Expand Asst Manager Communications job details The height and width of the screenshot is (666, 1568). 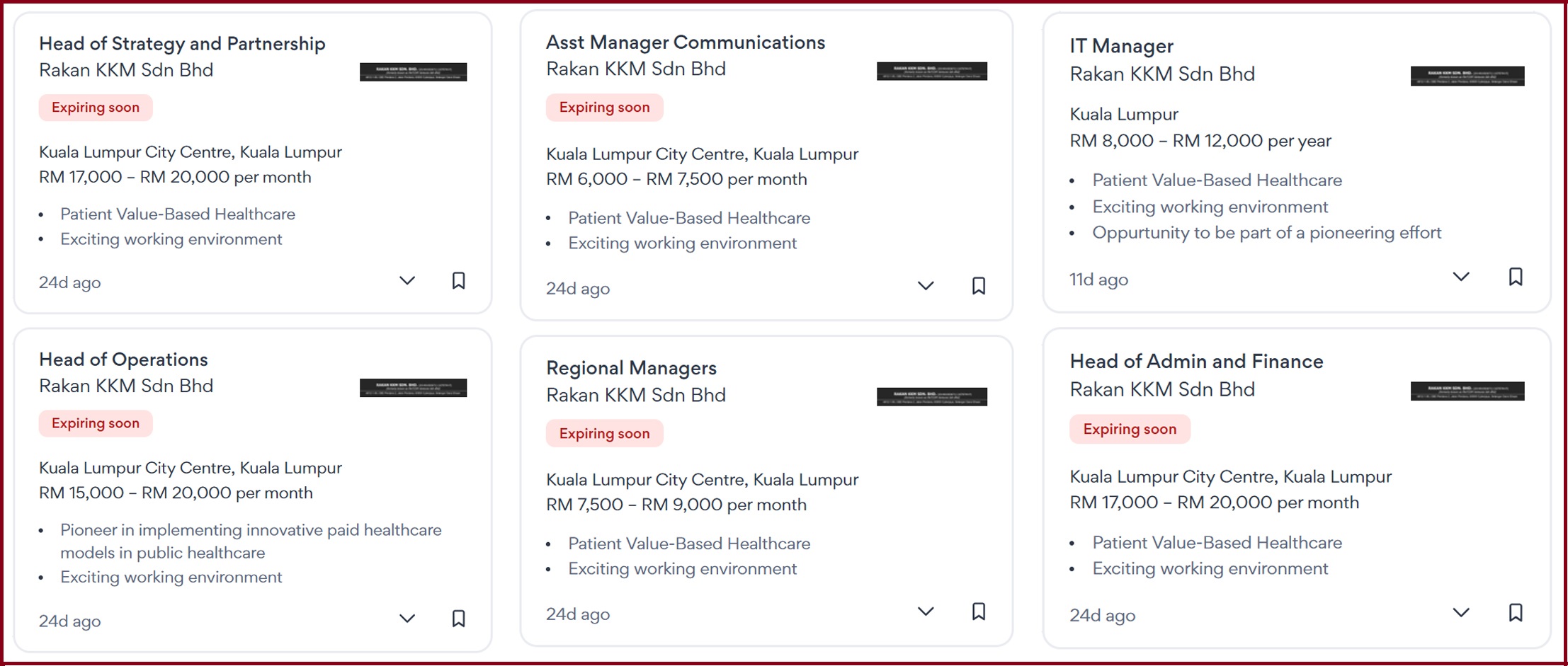[925, 286]
